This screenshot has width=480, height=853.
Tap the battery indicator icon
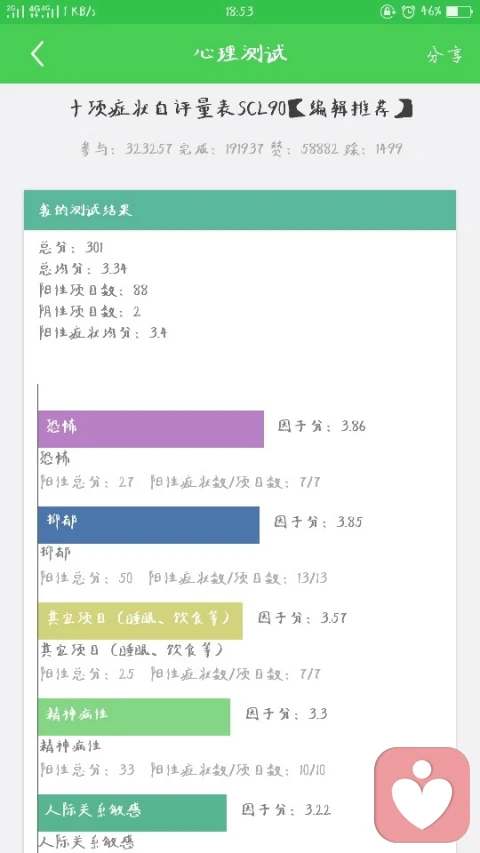coord(459,11)
